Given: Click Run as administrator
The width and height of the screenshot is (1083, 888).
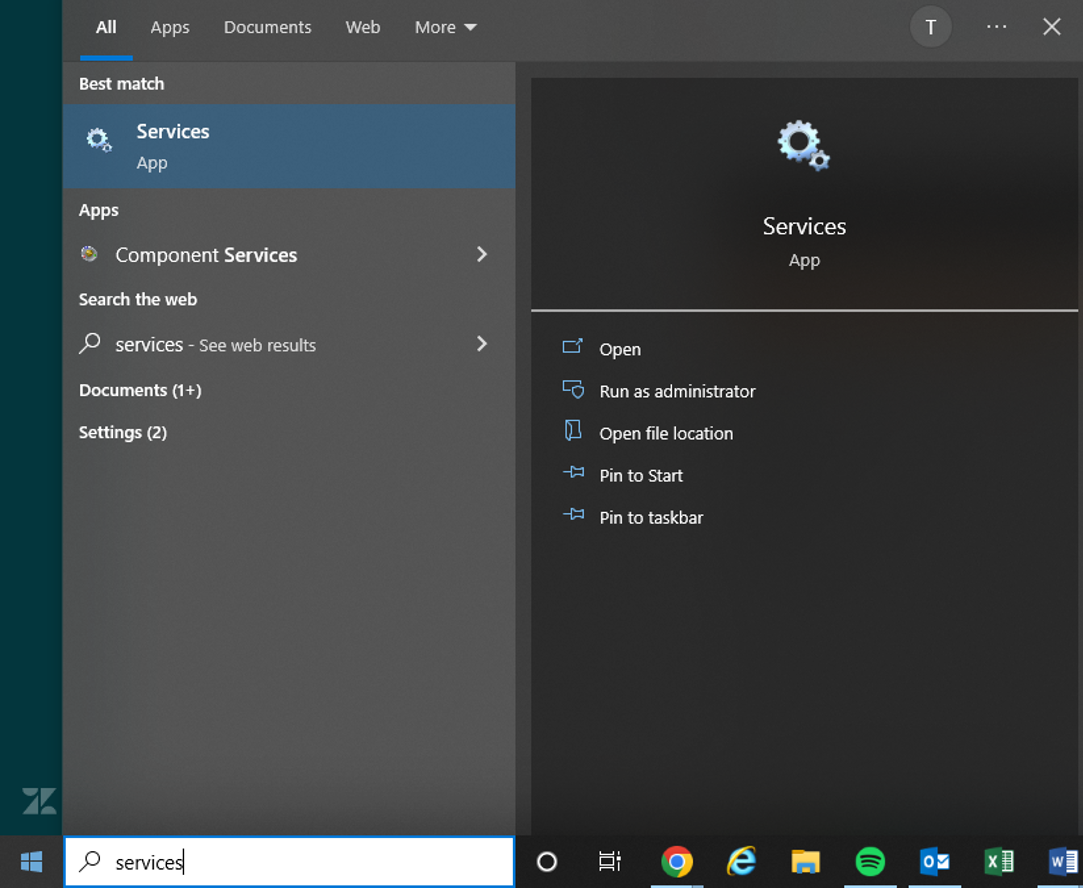Looking at the screenshot, I should 677,392.
